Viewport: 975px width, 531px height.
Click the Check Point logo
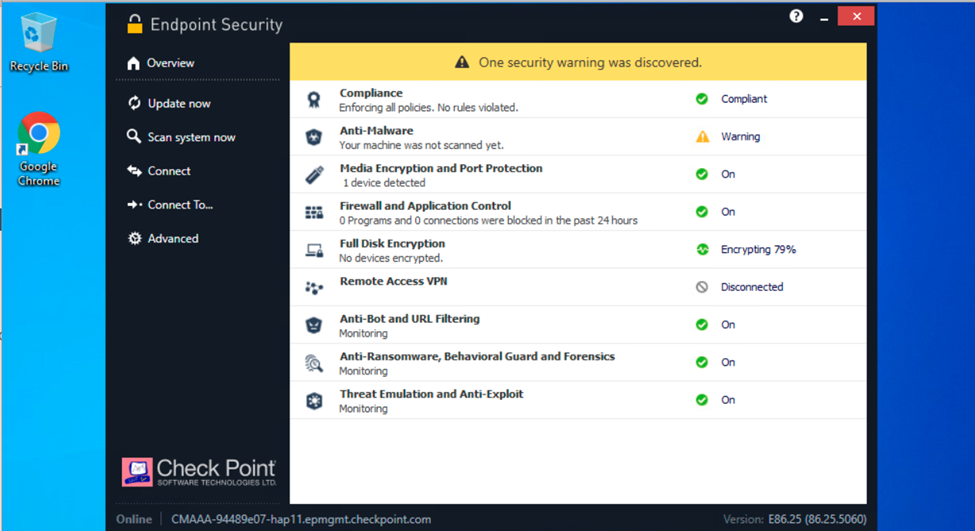point(199,473)
